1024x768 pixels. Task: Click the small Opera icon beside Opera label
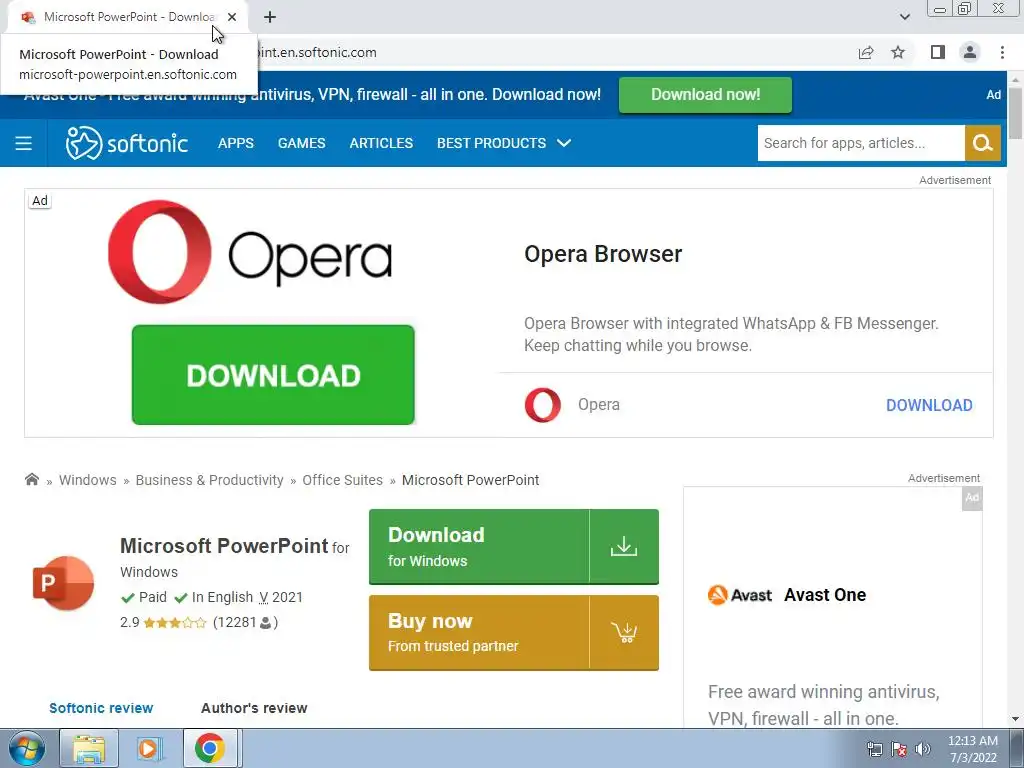click(x=543, y=405)
